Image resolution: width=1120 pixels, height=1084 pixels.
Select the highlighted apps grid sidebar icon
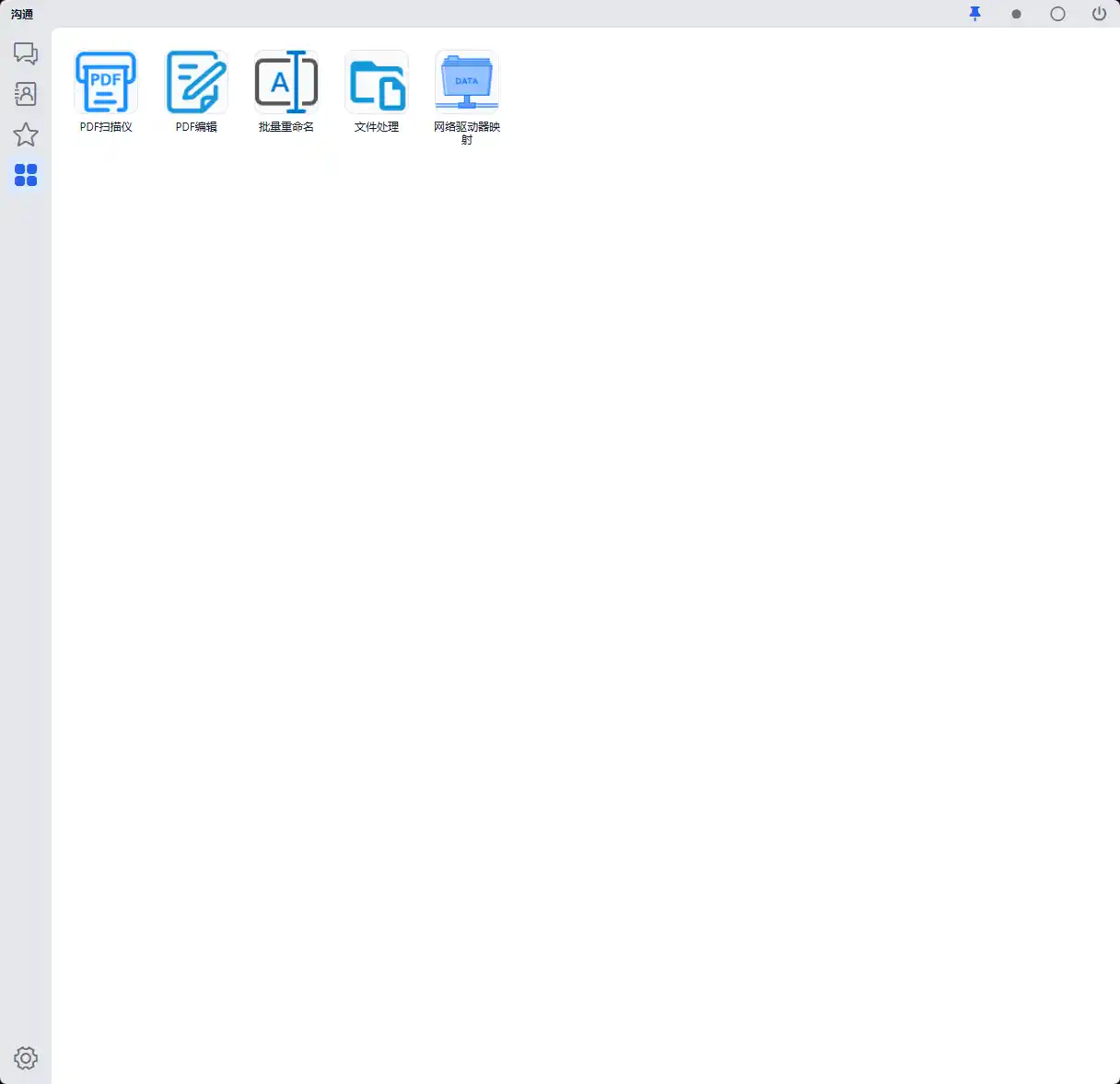26,175
